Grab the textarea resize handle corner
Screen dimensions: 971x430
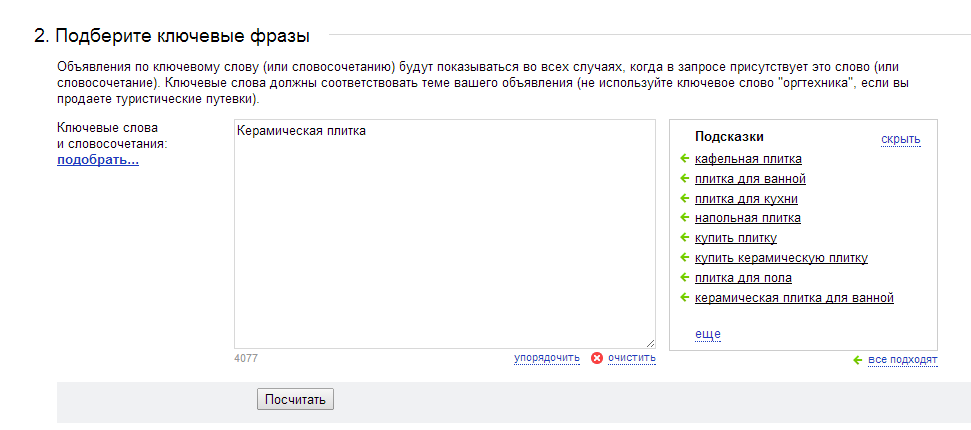tap(651, 344)
